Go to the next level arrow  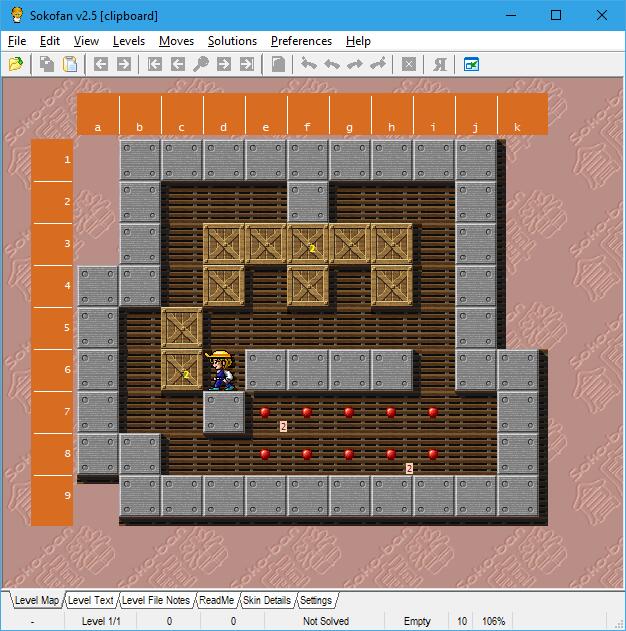pos(124,64)
